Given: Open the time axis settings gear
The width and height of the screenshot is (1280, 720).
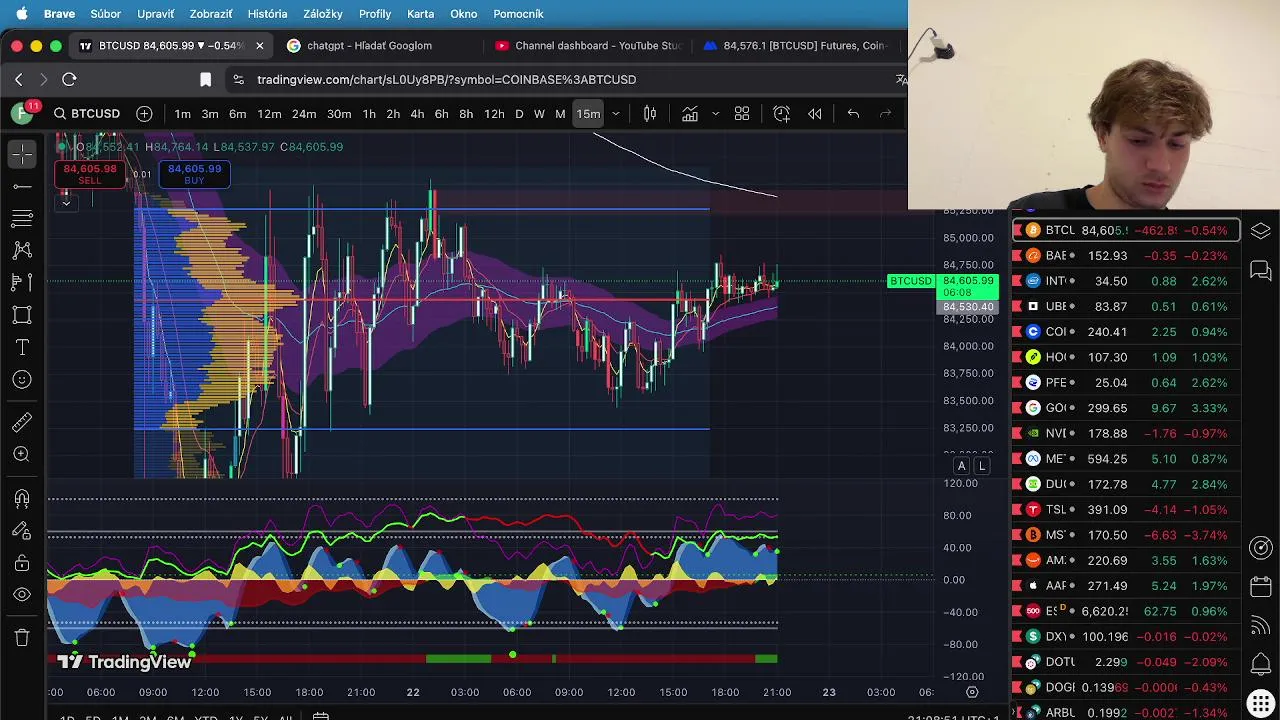Looking at the screenshot, I should tap(972, 692).
